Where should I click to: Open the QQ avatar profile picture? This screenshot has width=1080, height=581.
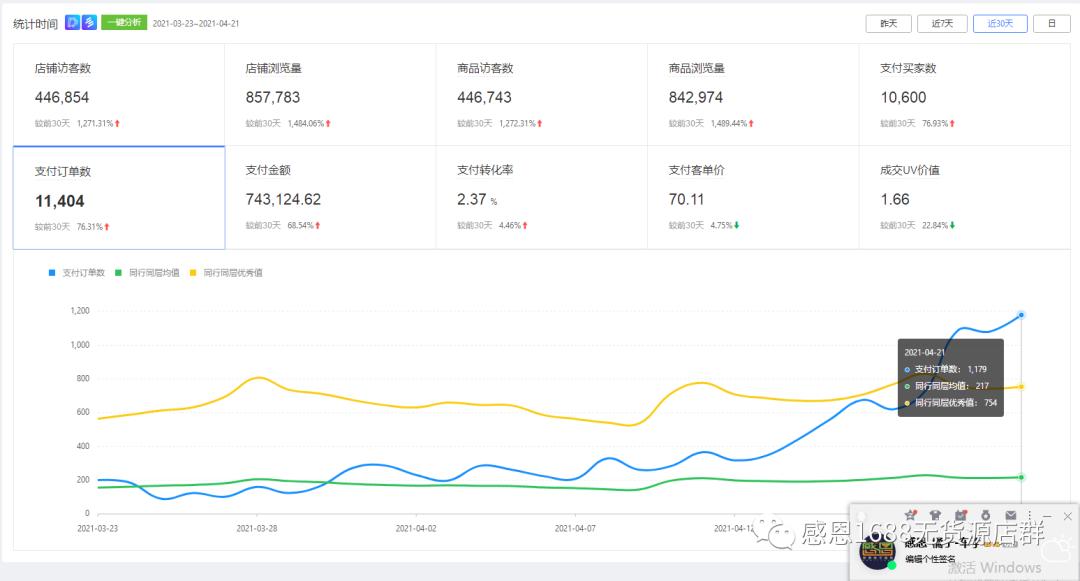[878, 553]
